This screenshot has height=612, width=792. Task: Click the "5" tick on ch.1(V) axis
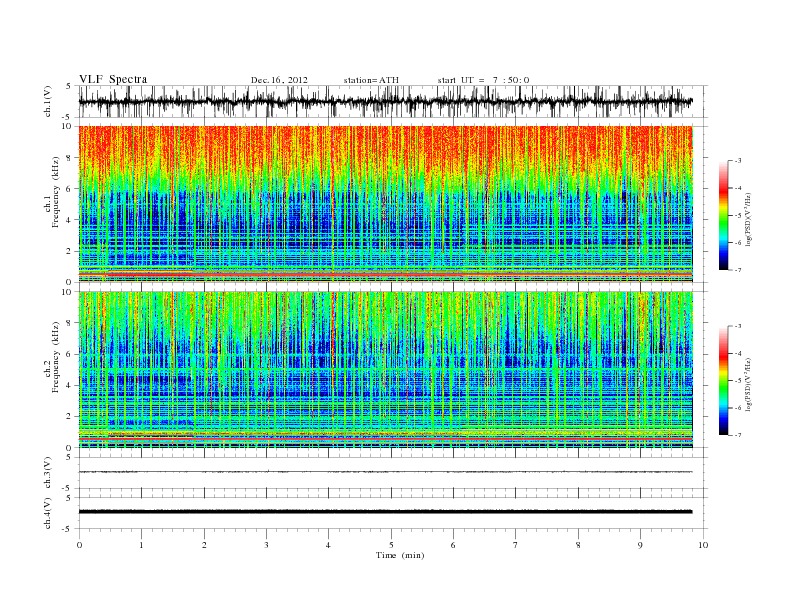click(70, 86)
